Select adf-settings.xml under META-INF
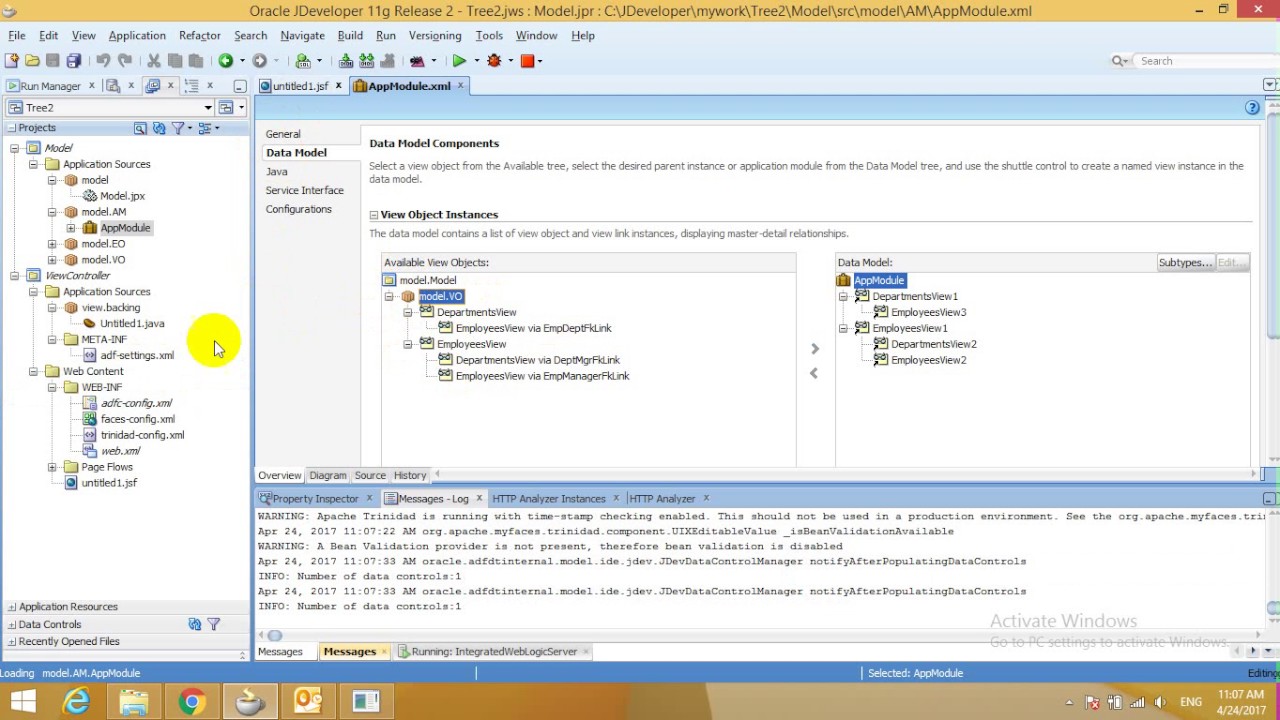This screenshot has width=1280, height=720. (x=136, y=356)
